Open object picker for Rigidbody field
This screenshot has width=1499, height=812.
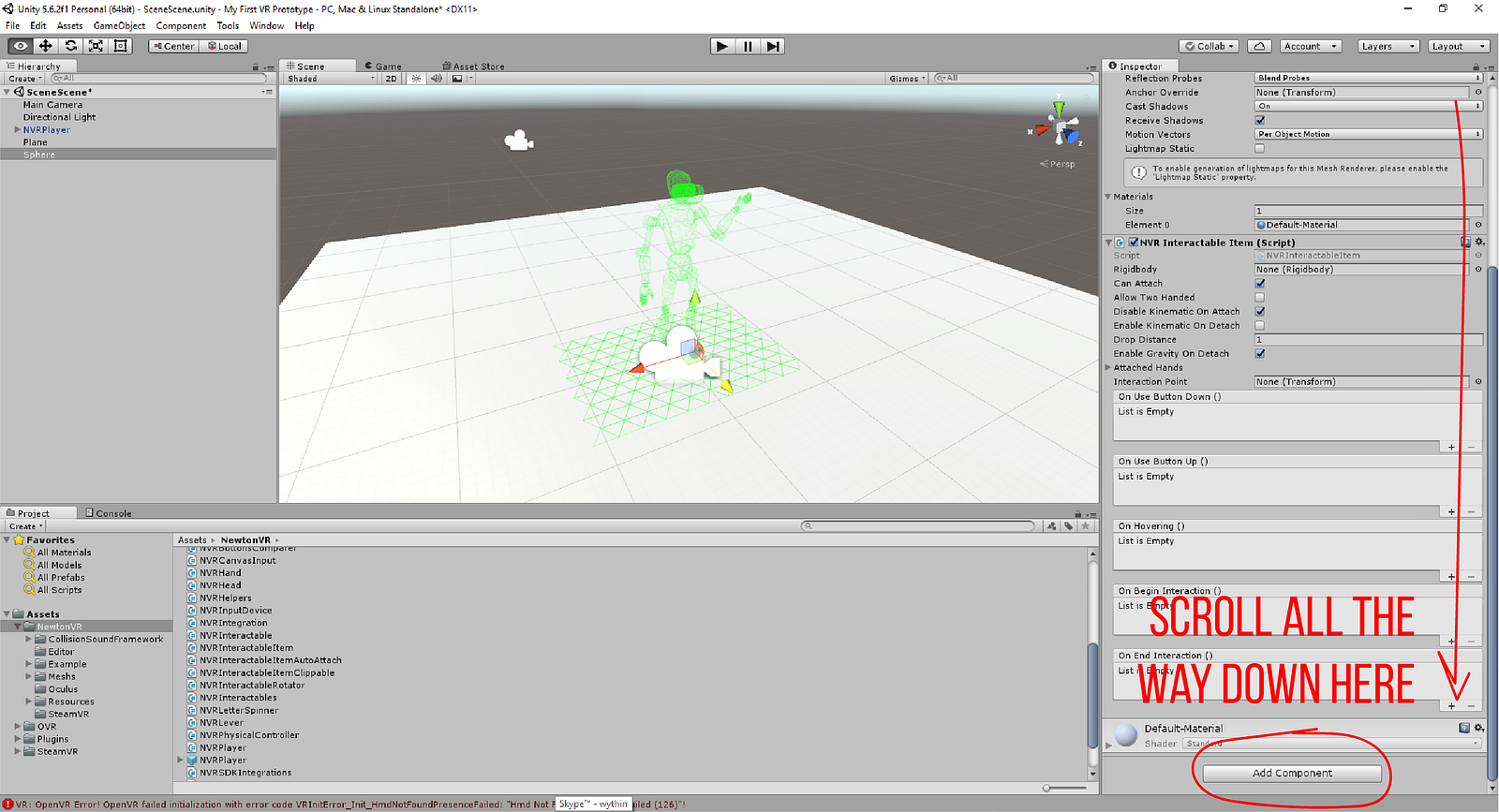click(x=1478, y=270)
